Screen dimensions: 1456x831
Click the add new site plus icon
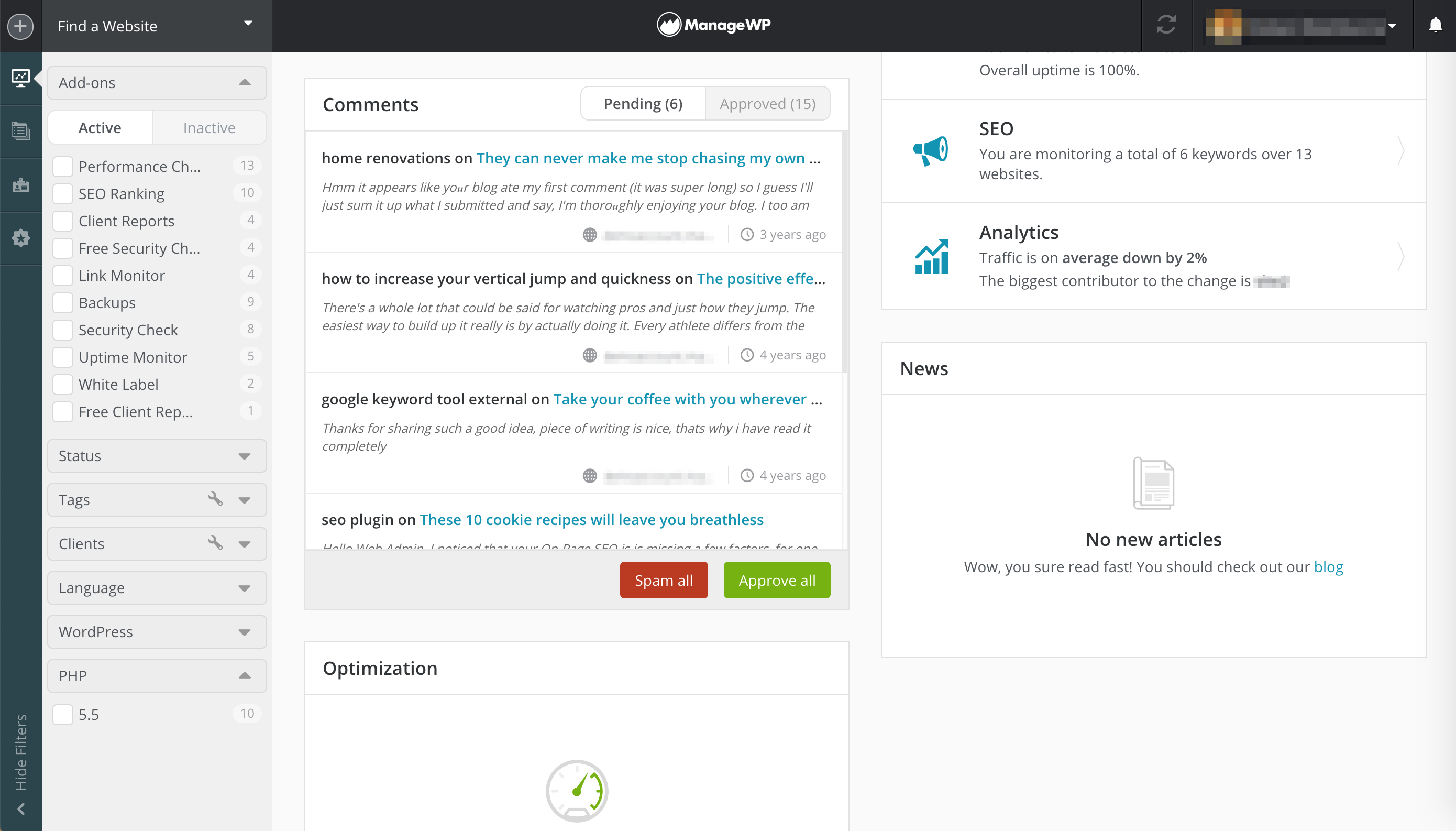(20, 25)
